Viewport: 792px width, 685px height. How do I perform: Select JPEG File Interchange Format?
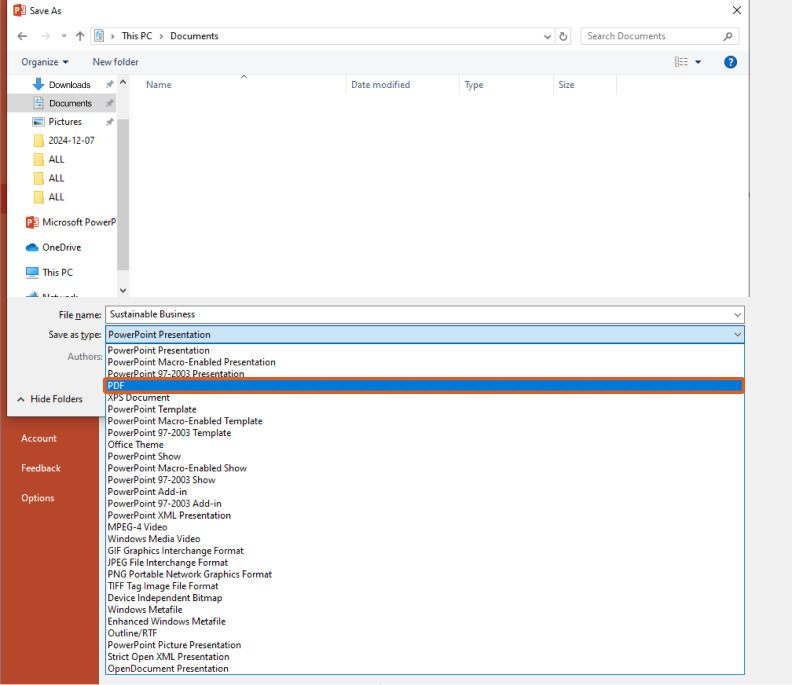tap(425, 563)
